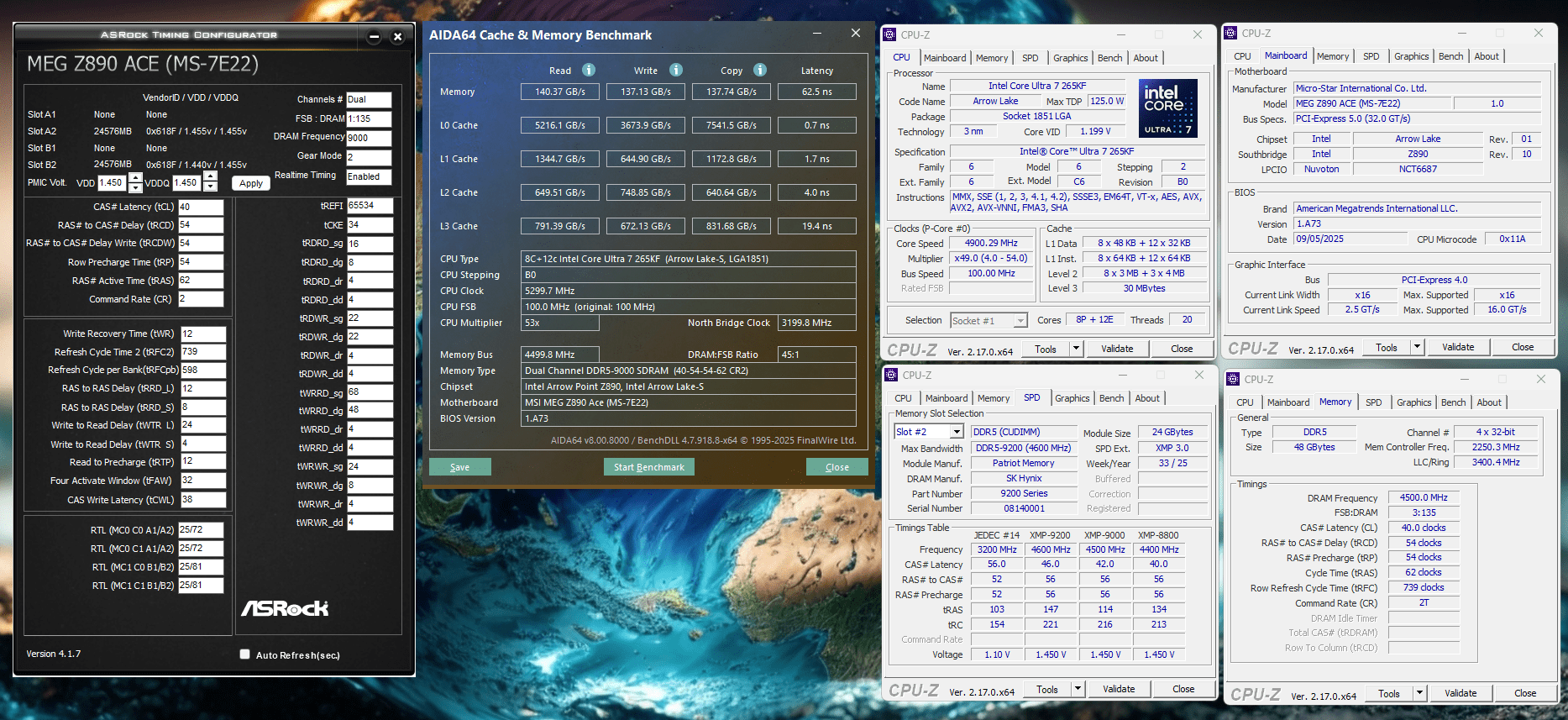Click the Start Benchmark button
1568x720 pixels.
tap(648, 467)
